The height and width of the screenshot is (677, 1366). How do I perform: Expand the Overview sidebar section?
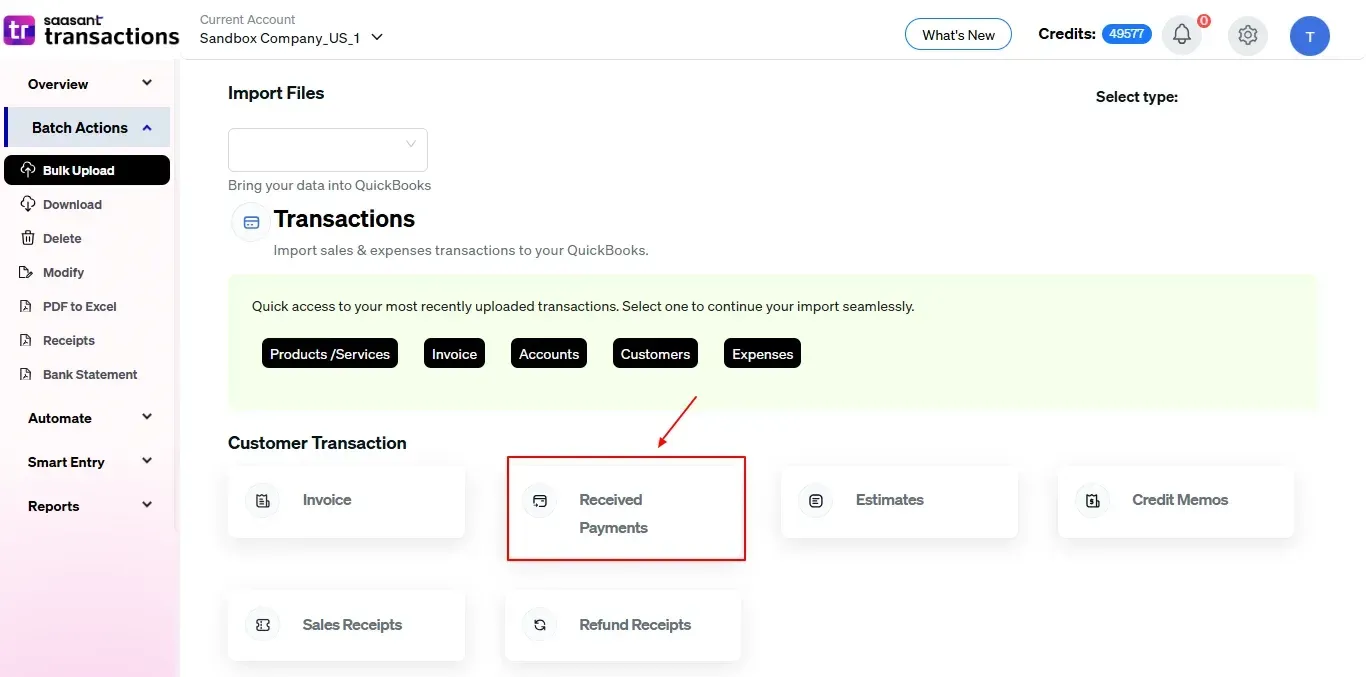point(88,84)
